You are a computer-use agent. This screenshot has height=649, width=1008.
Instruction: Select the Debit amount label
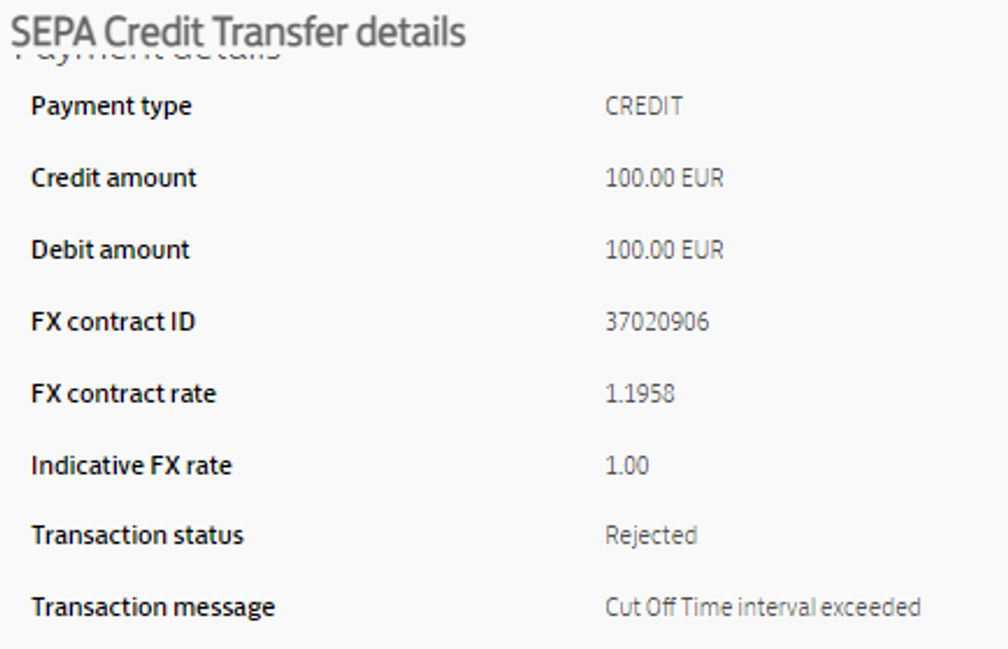pos(111,250)
